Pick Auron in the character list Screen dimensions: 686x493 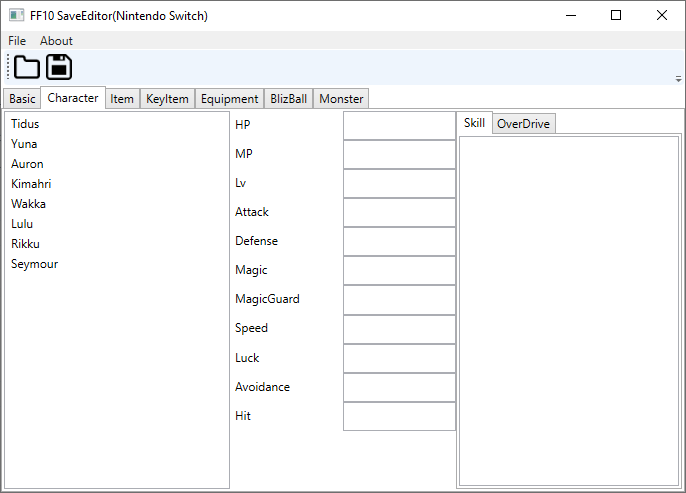27,164
